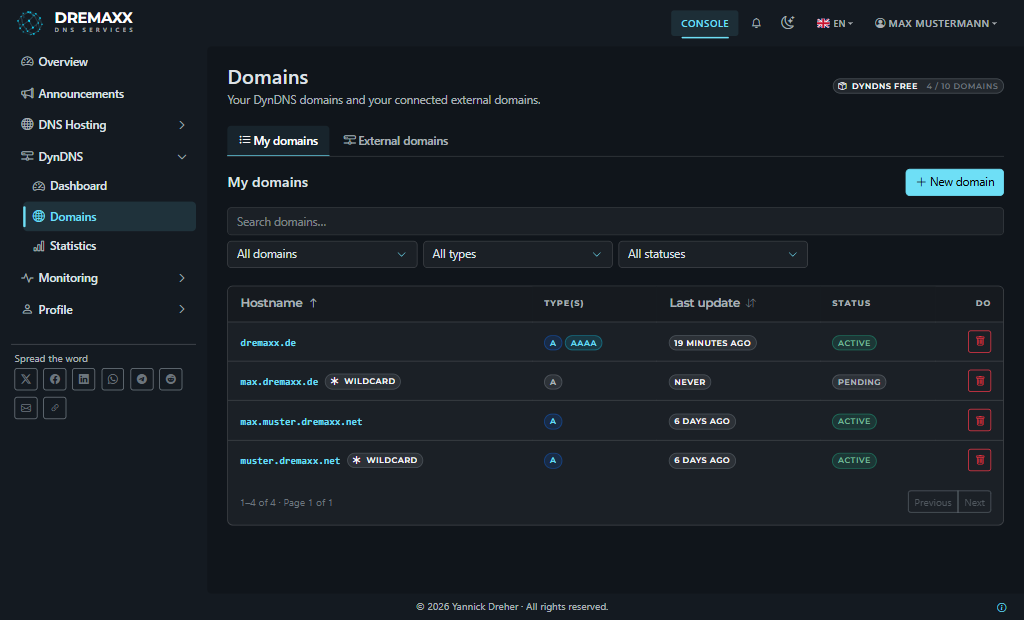
Task: Open the DynDNS Dashboard item
Action: tap(78, 186)
